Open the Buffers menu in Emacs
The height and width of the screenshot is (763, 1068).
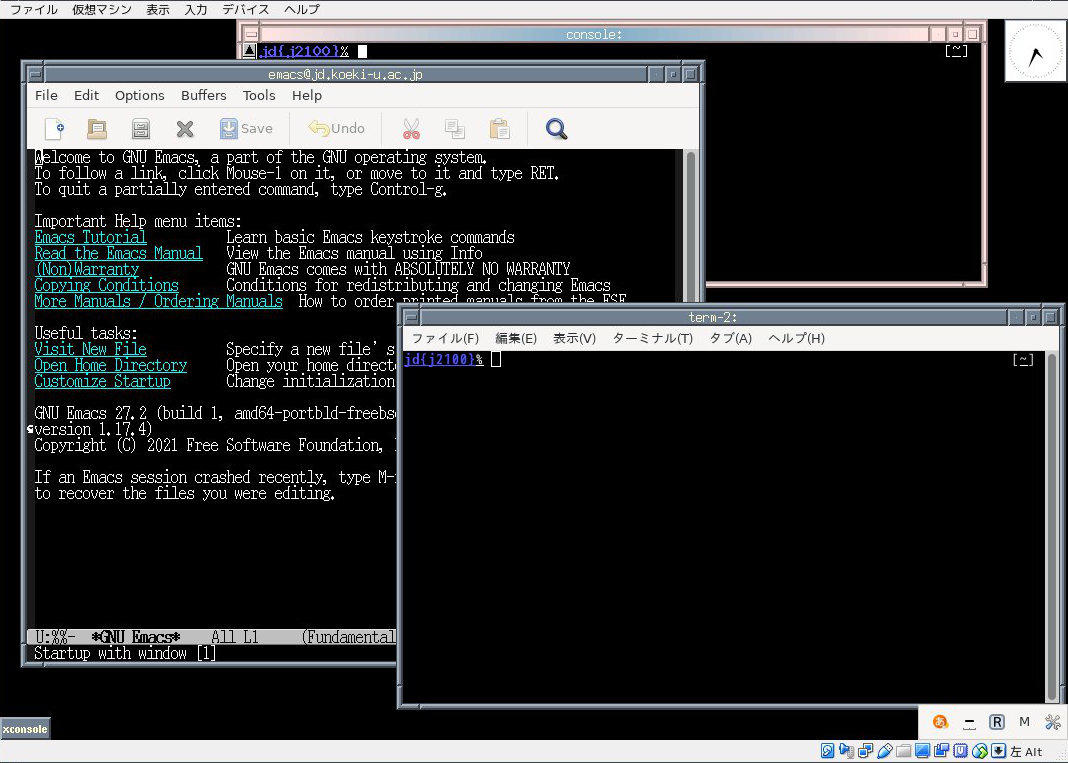click(x=203, y=96)
